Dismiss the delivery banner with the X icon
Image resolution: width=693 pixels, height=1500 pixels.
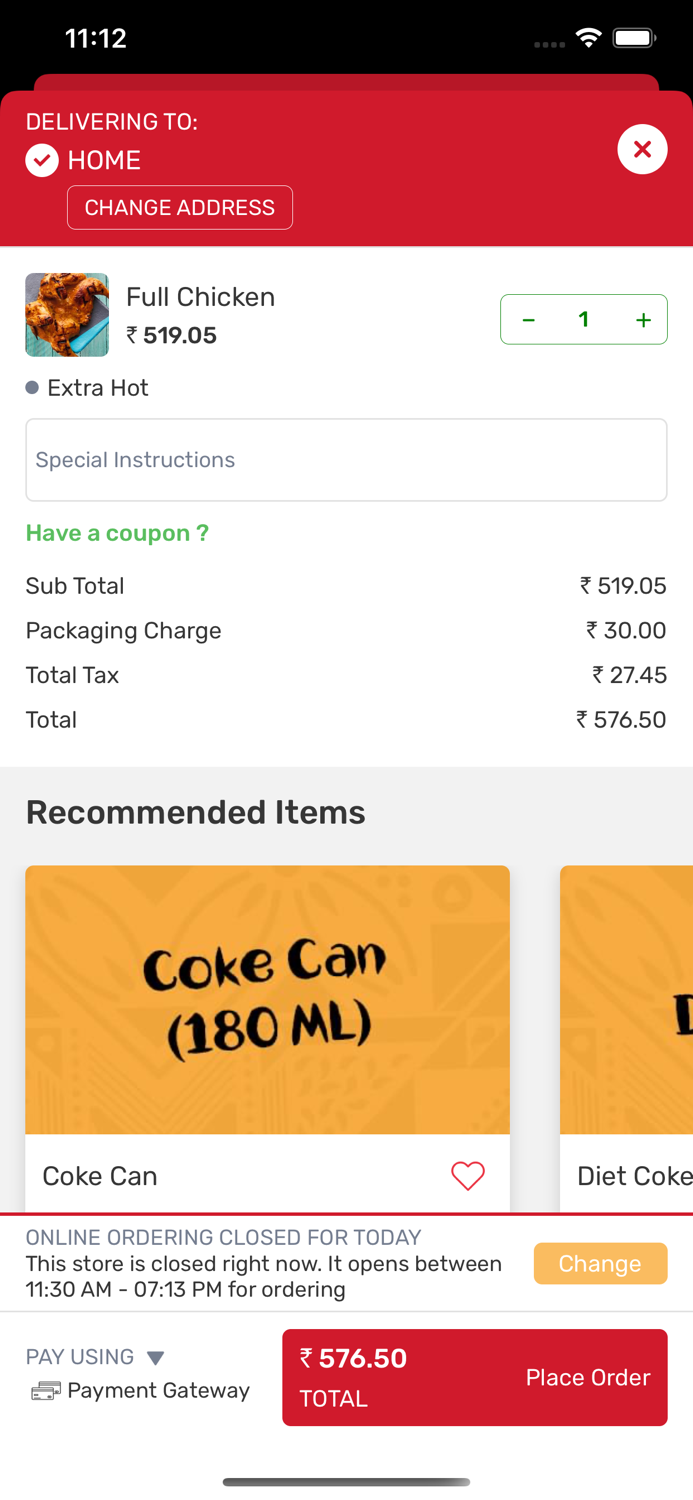(x=642, y=149)
